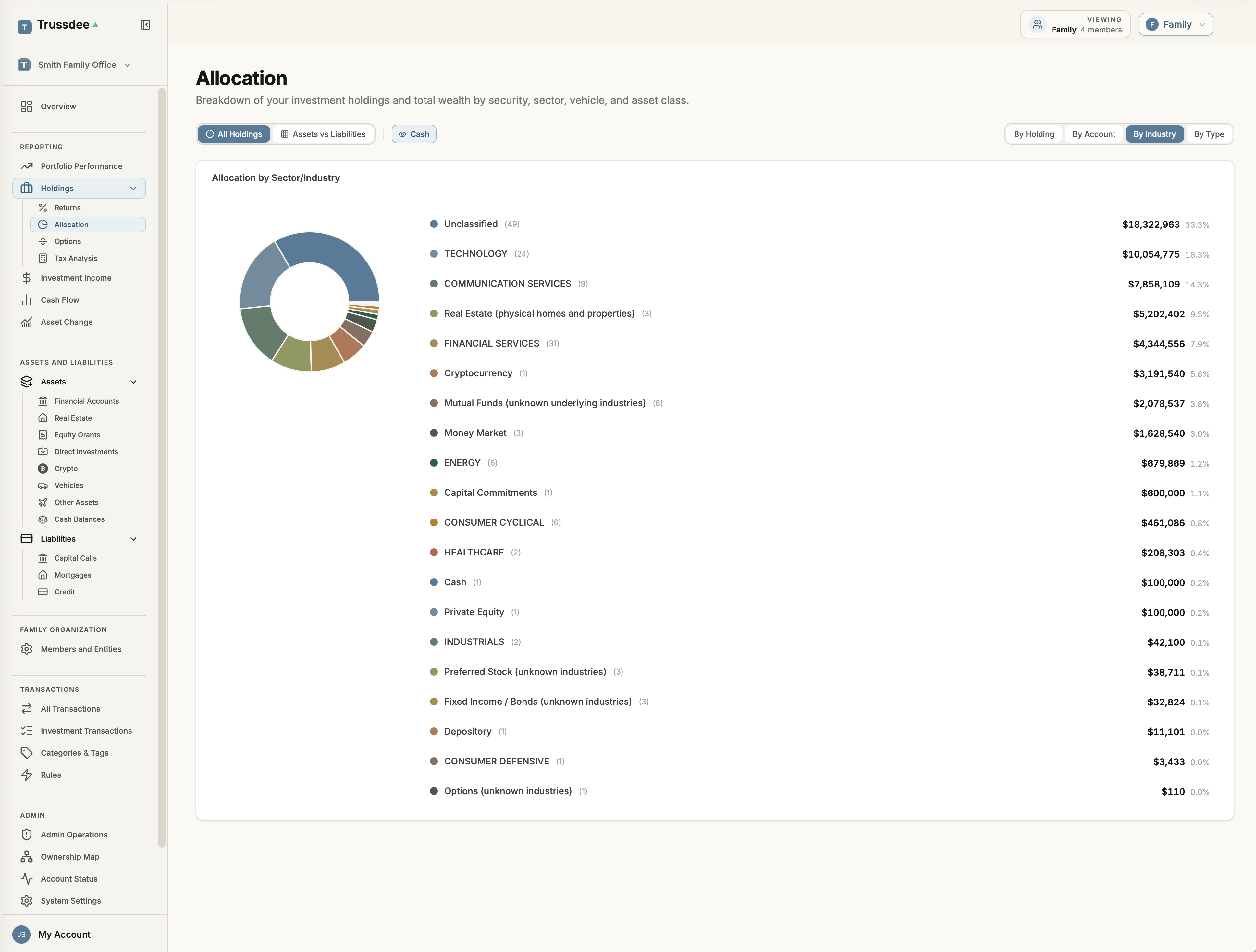Select the FINANCIAL SERVICES row
The height and width of the screenshot is (952, 1256).
819,344
